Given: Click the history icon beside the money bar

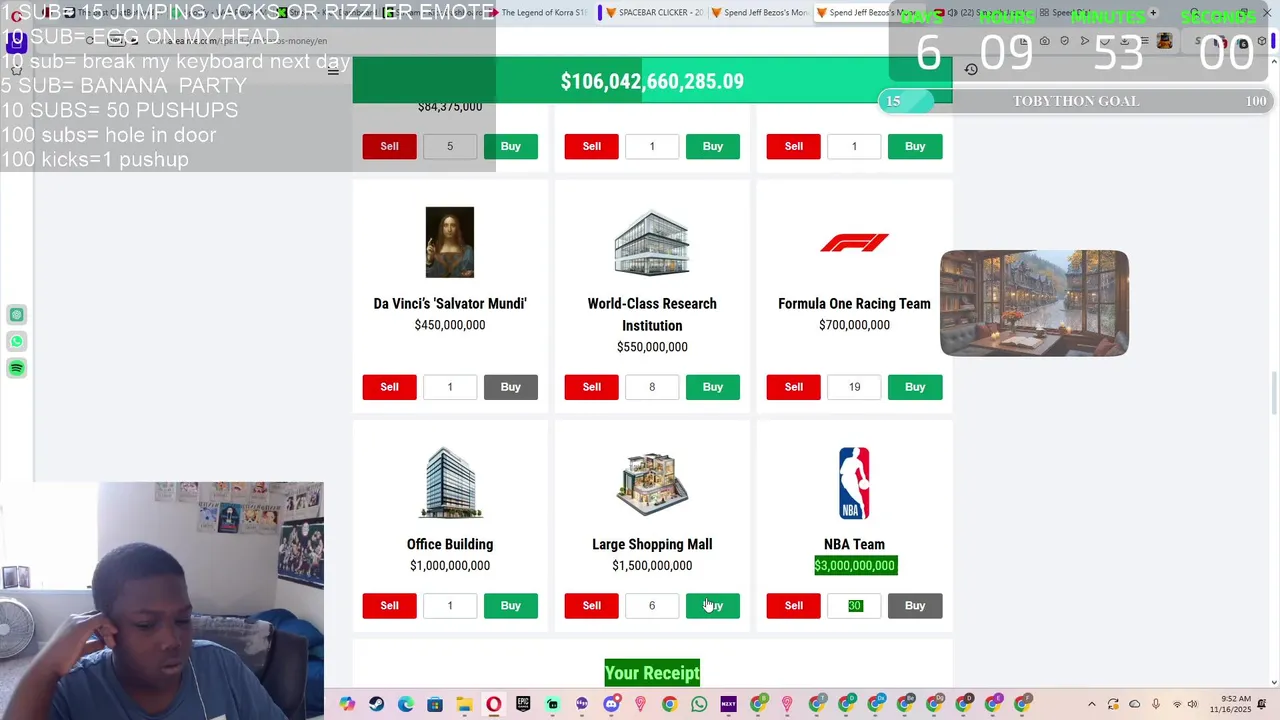Looking at the screenshot, I should 971,69.
